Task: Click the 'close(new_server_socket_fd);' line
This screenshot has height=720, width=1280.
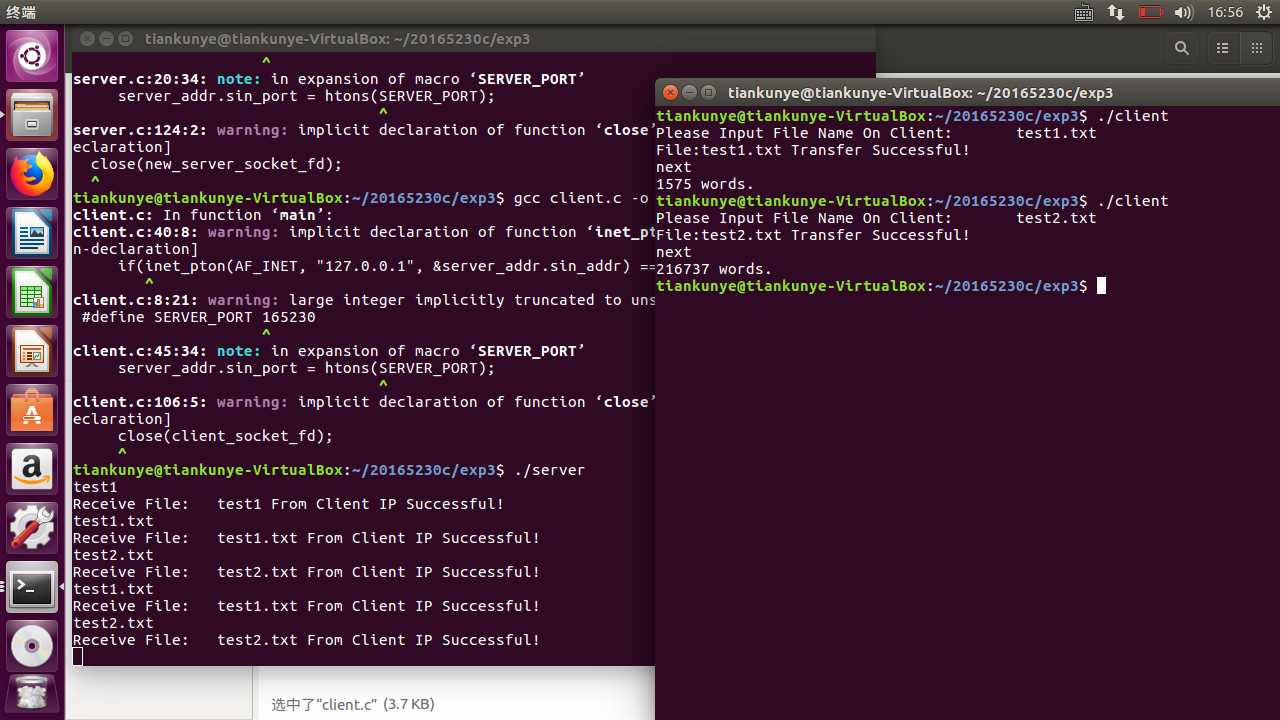Action: (216, 164)
